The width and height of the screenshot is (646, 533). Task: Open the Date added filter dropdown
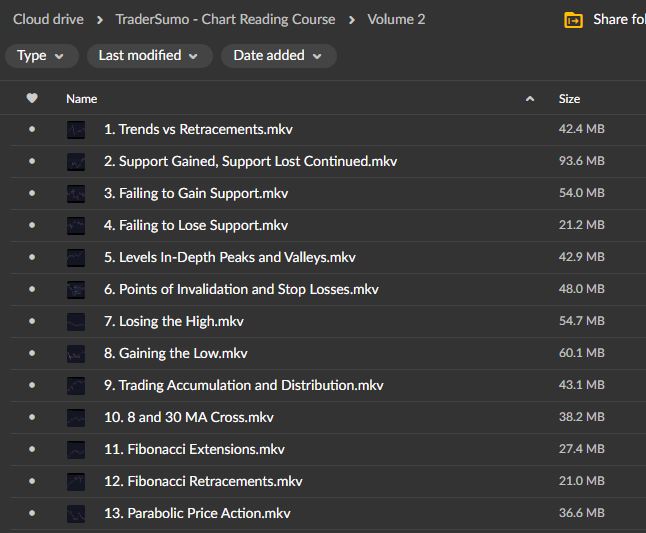278,56
